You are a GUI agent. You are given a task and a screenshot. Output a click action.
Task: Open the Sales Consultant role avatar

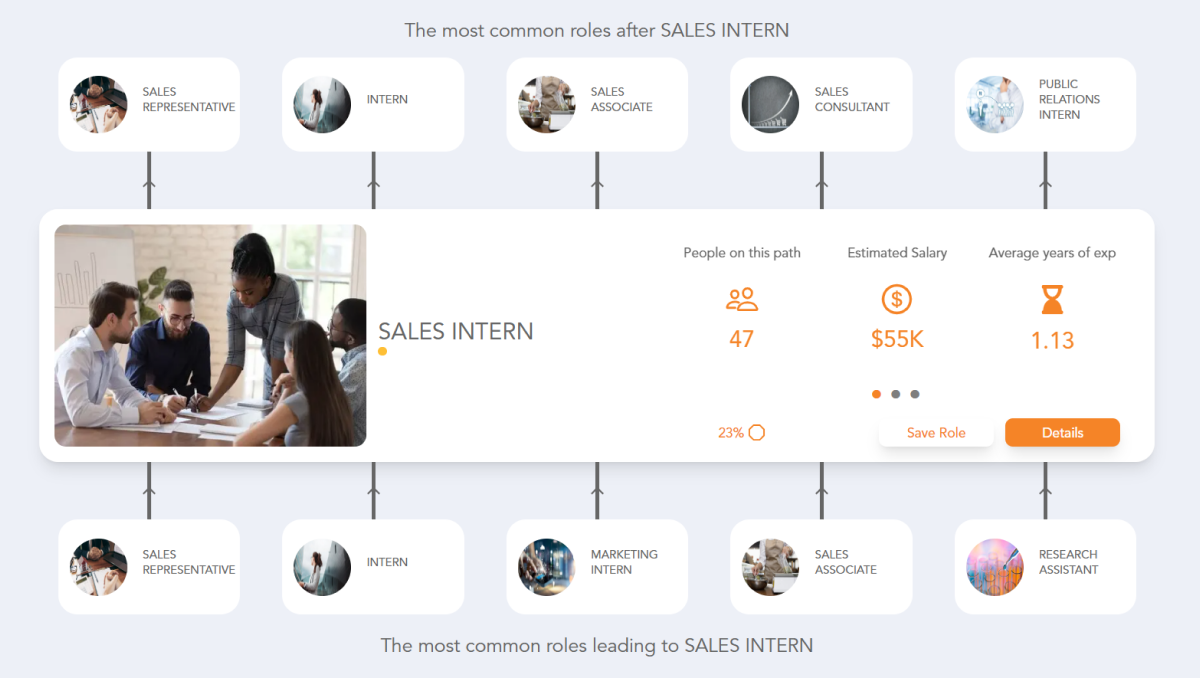pyautogui.click(x=770, y=104)
